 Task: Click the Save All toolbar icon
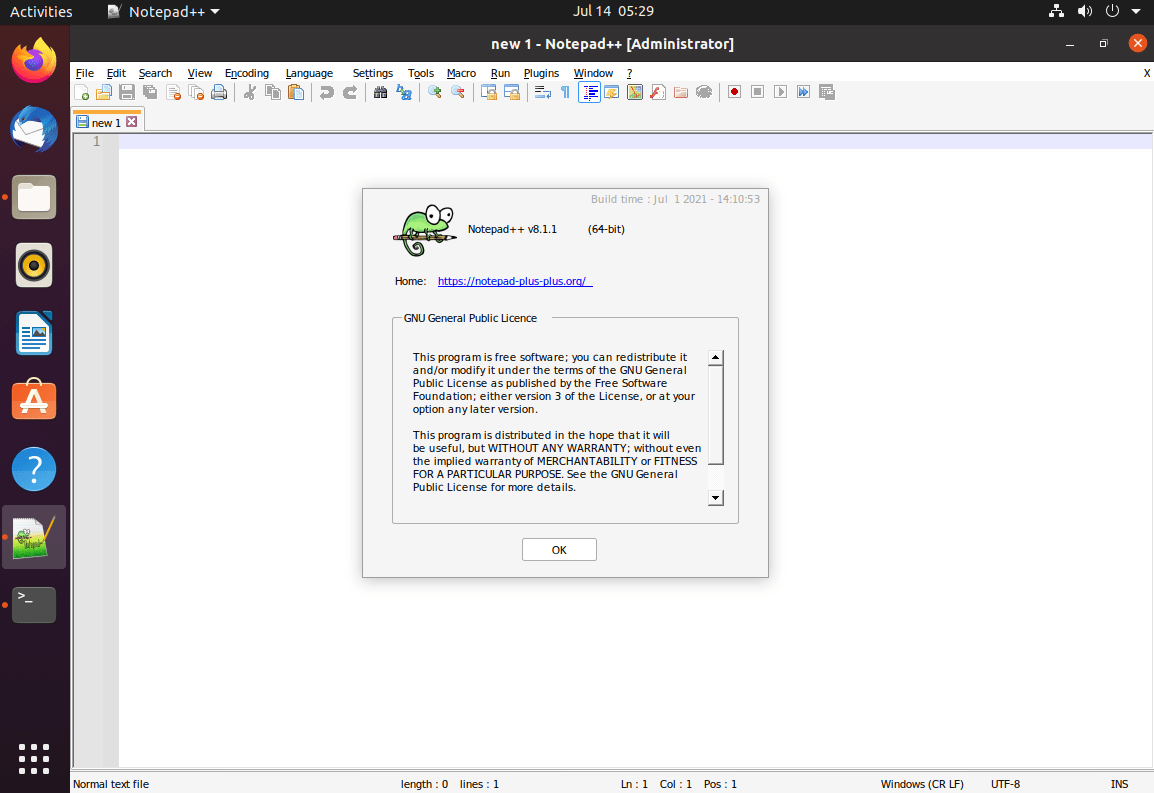coord(150,92)
